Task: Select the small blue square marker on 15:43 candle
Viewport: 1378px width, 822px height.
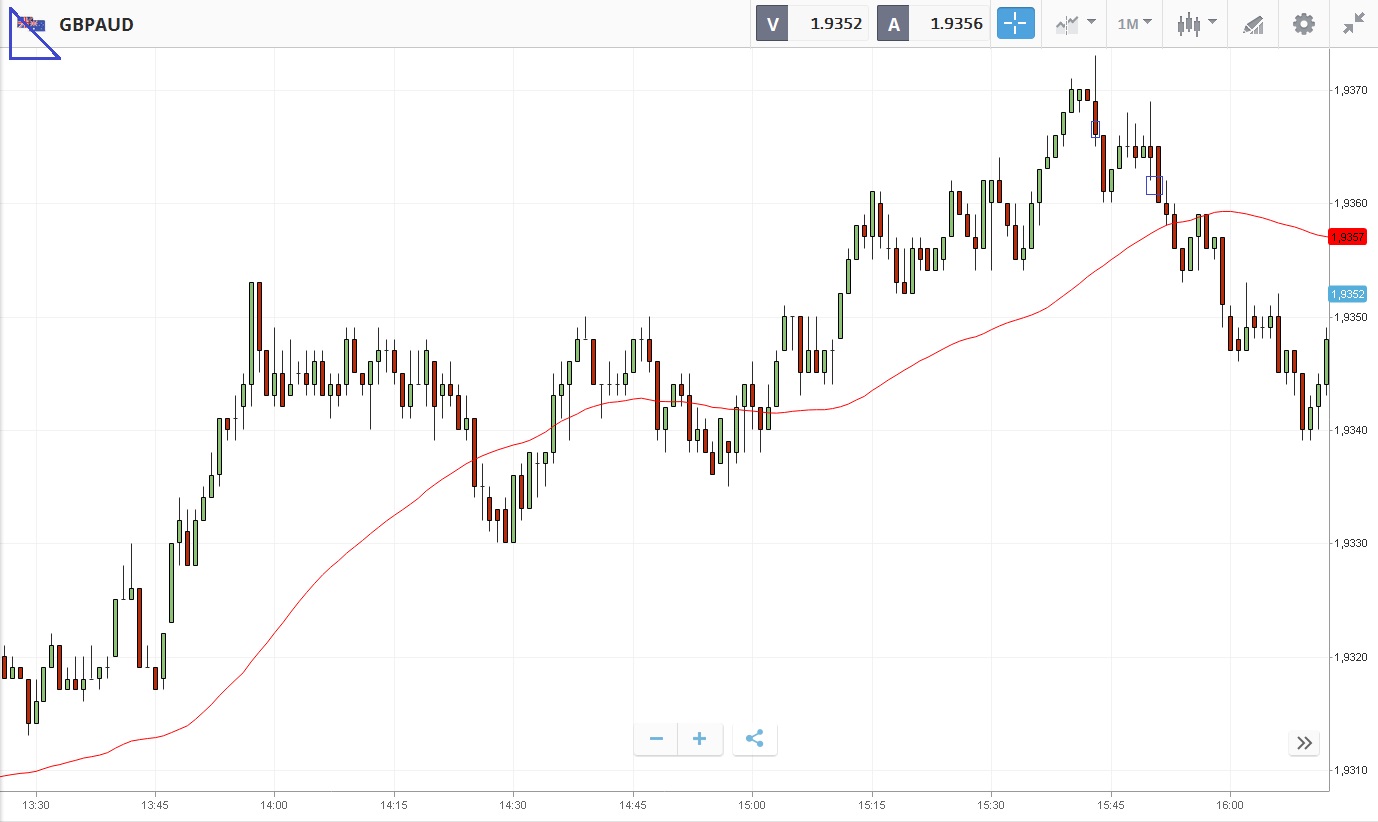Action: [x=1095, y=128]
